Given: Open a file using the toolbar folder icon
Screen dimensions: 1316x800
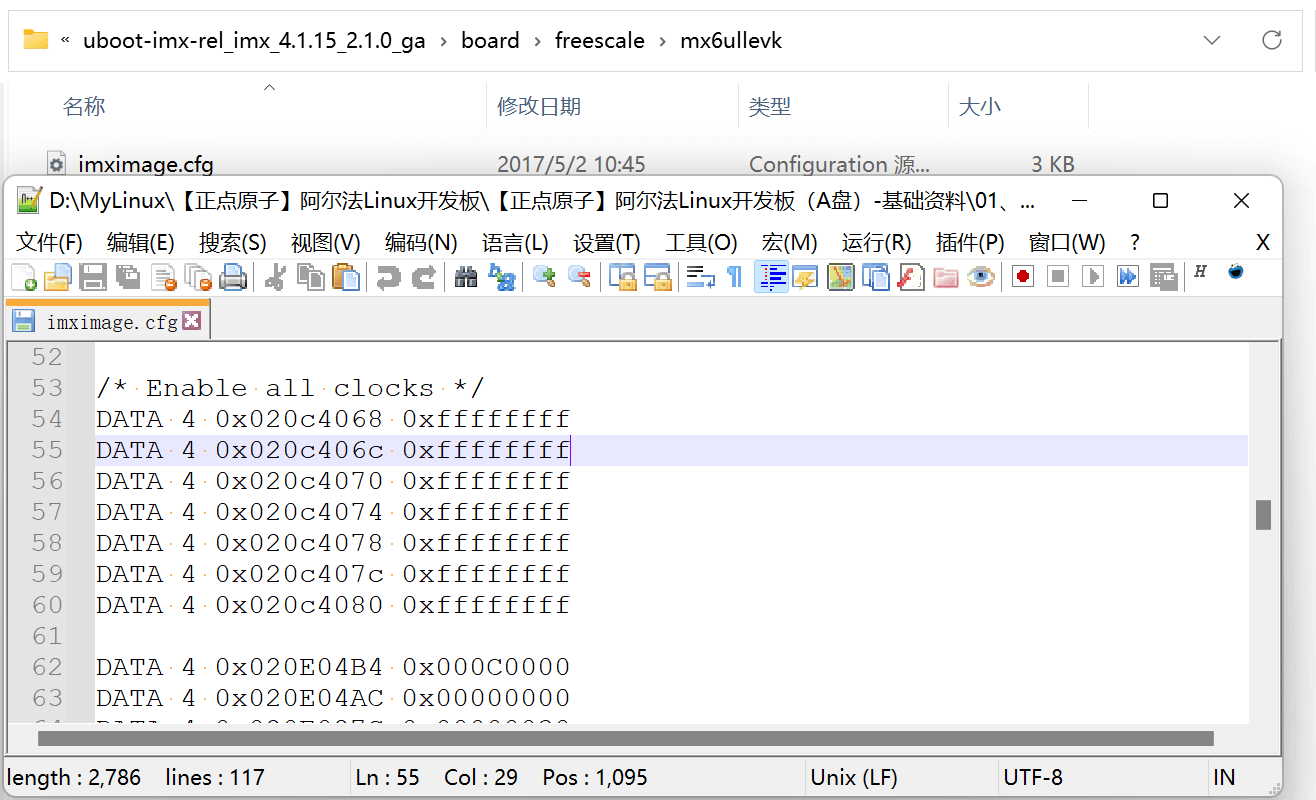Looking at the screenshot, I should tap(57, 277).
